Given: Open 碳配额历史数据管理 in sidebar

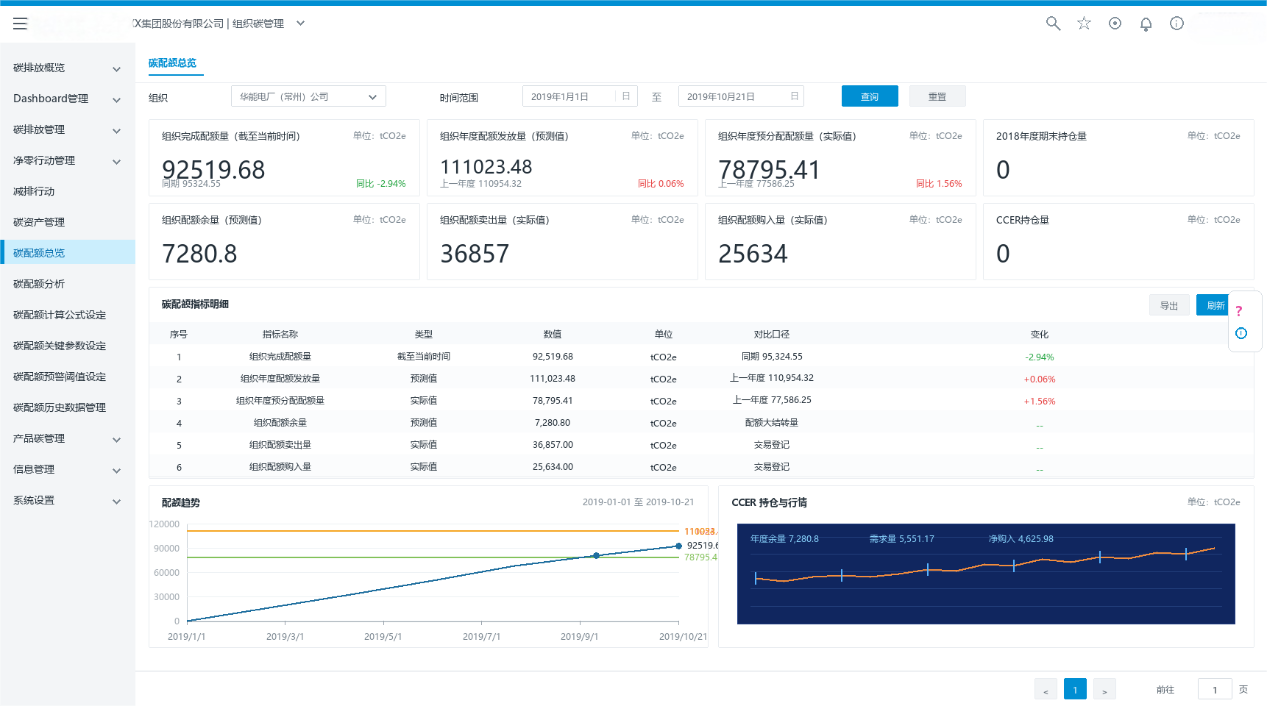Looking at the screenshot, I should 67,408.
